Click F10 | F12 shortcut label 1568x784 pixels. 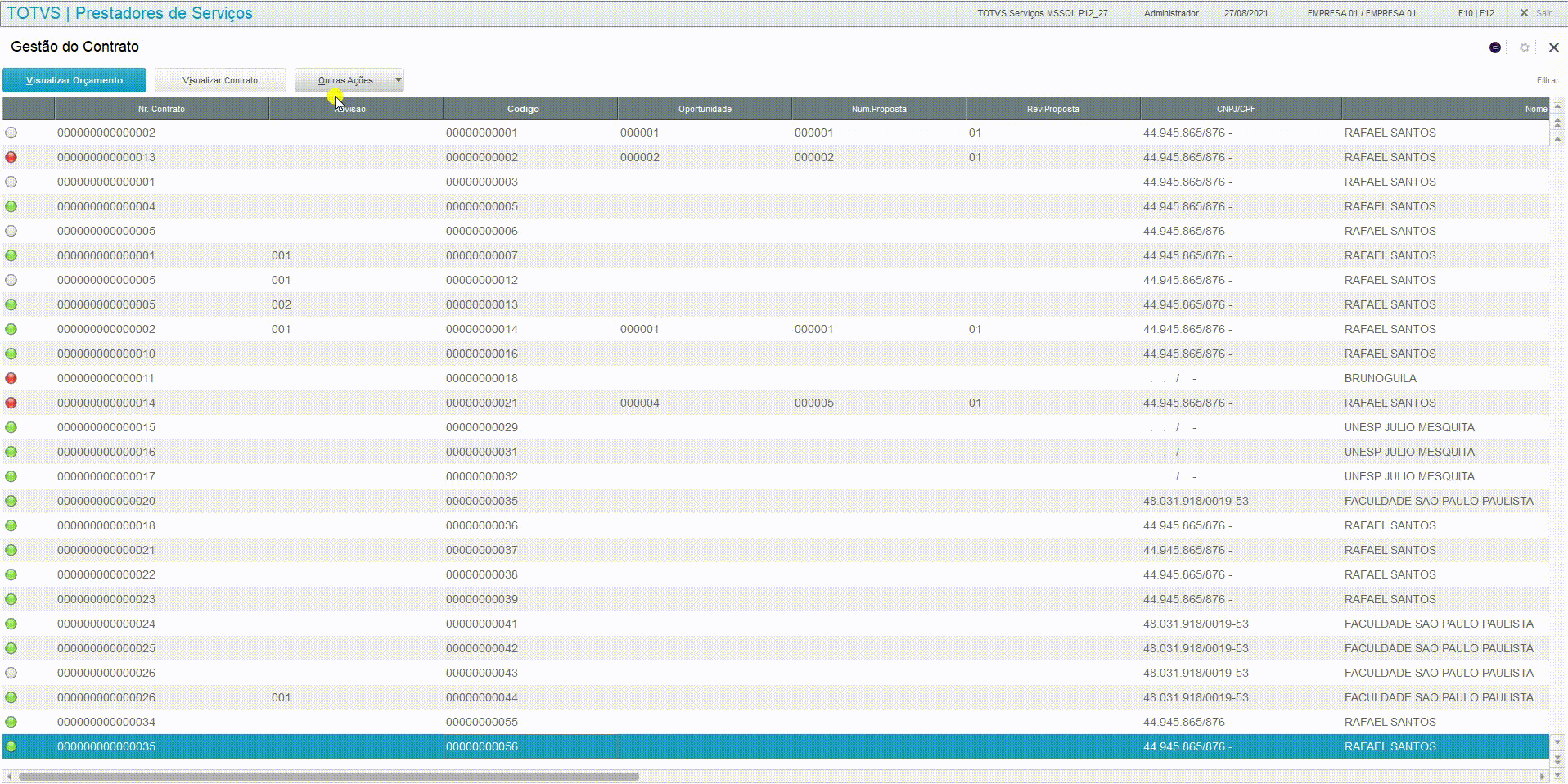point(1476,13)
